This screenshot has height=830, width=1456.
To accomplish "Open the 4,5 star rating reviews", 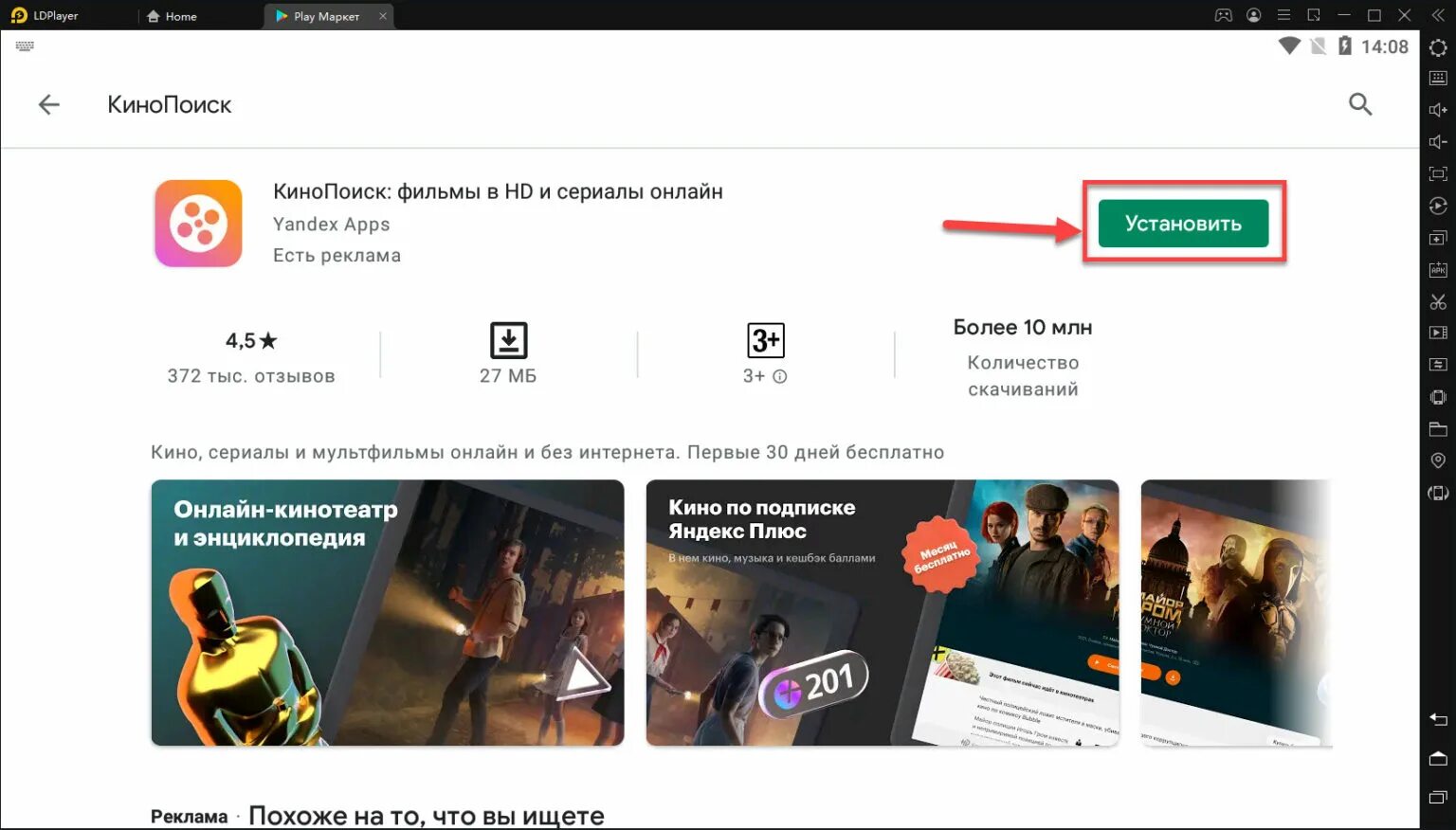I will pyautogui.click(x=251, y=340).
